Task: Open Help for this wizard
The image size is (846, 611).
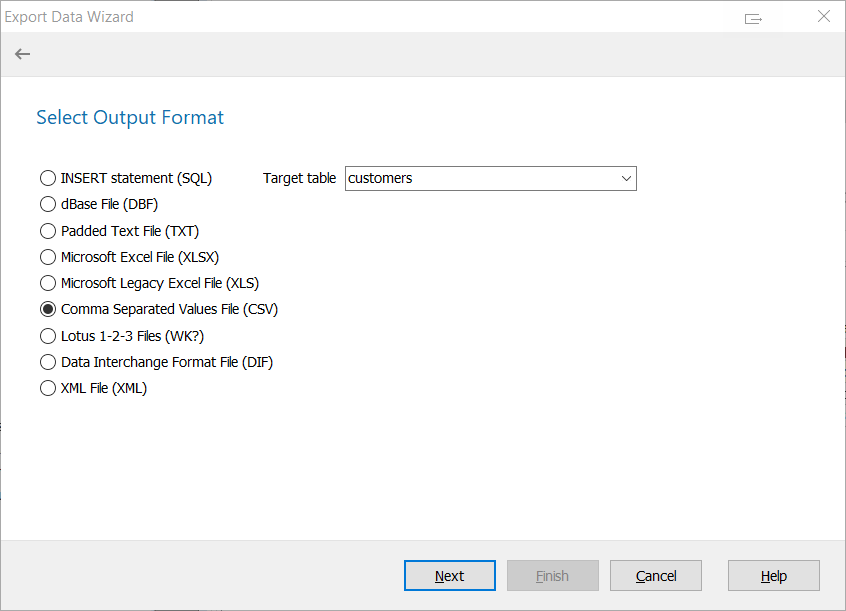Action: coord(773,576)
